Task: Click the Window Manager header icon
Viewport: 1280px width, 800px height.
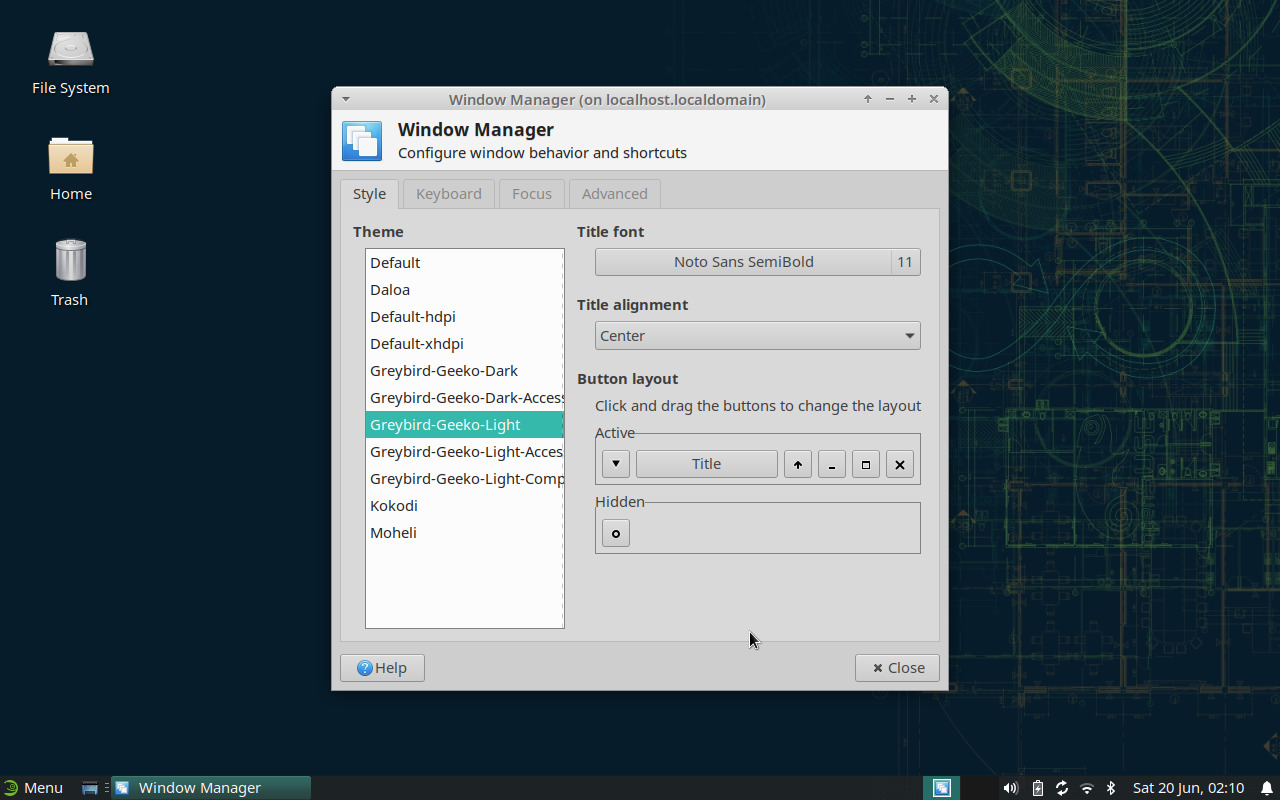Action: (361, 141)
